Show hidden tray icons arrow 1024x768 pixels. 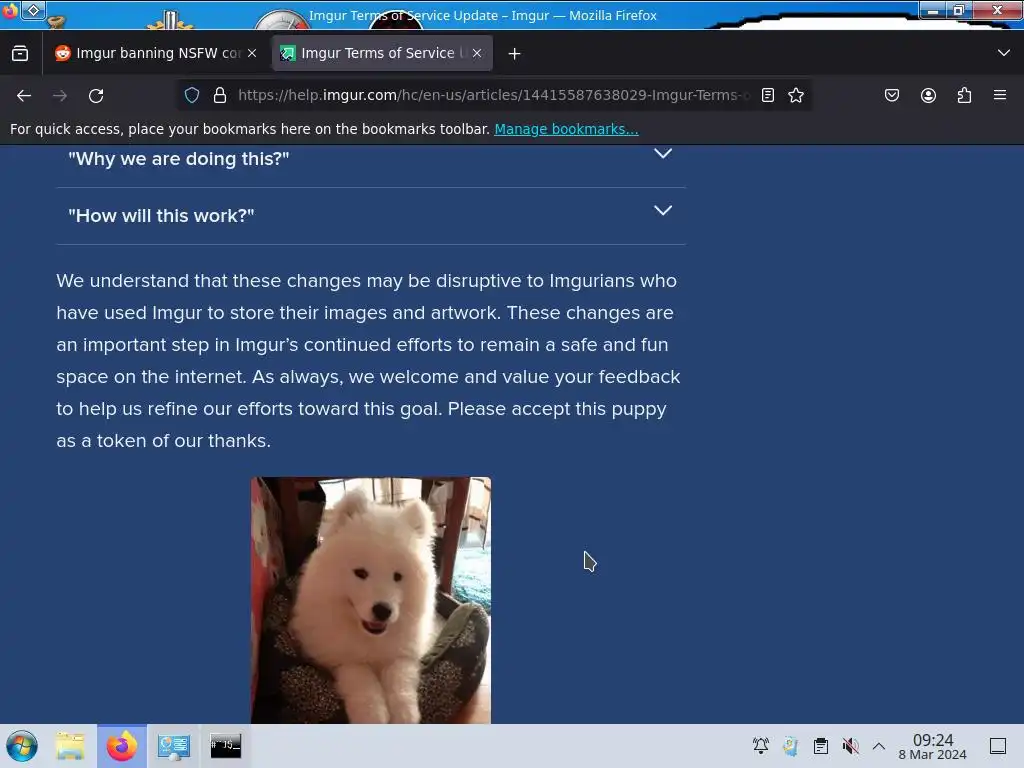(879, 746)
